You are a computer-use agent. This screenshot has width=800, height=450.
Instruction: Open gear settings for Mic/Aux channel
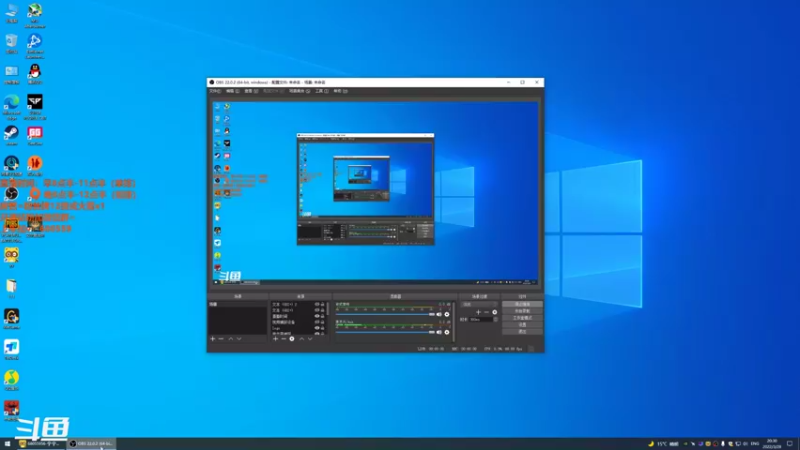point(447,332)
